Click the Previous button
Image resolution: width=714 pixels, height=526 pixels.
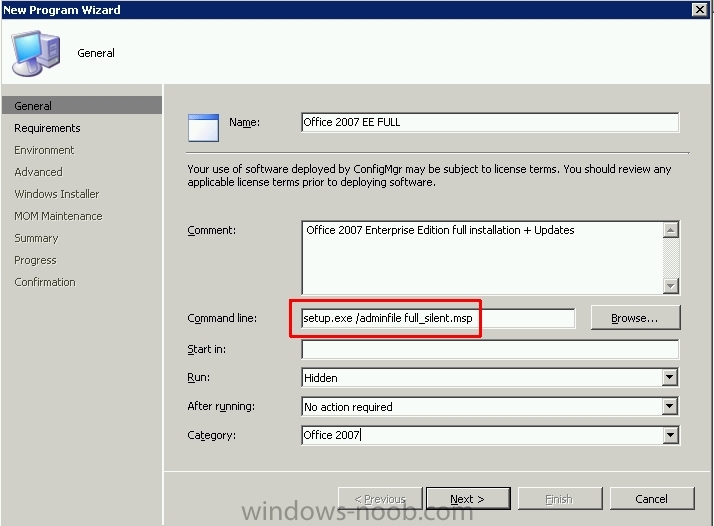380,499
